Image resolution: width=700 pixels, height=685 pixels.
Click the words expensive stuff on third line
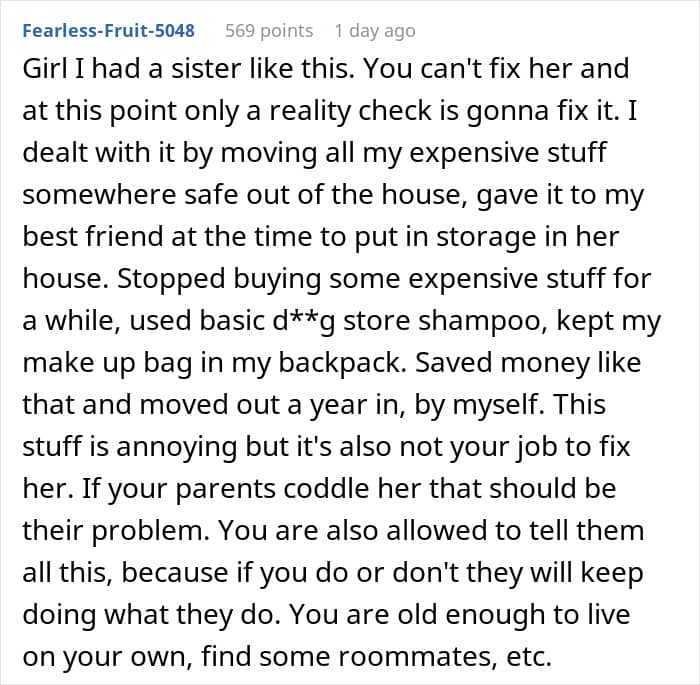(508, 153)
